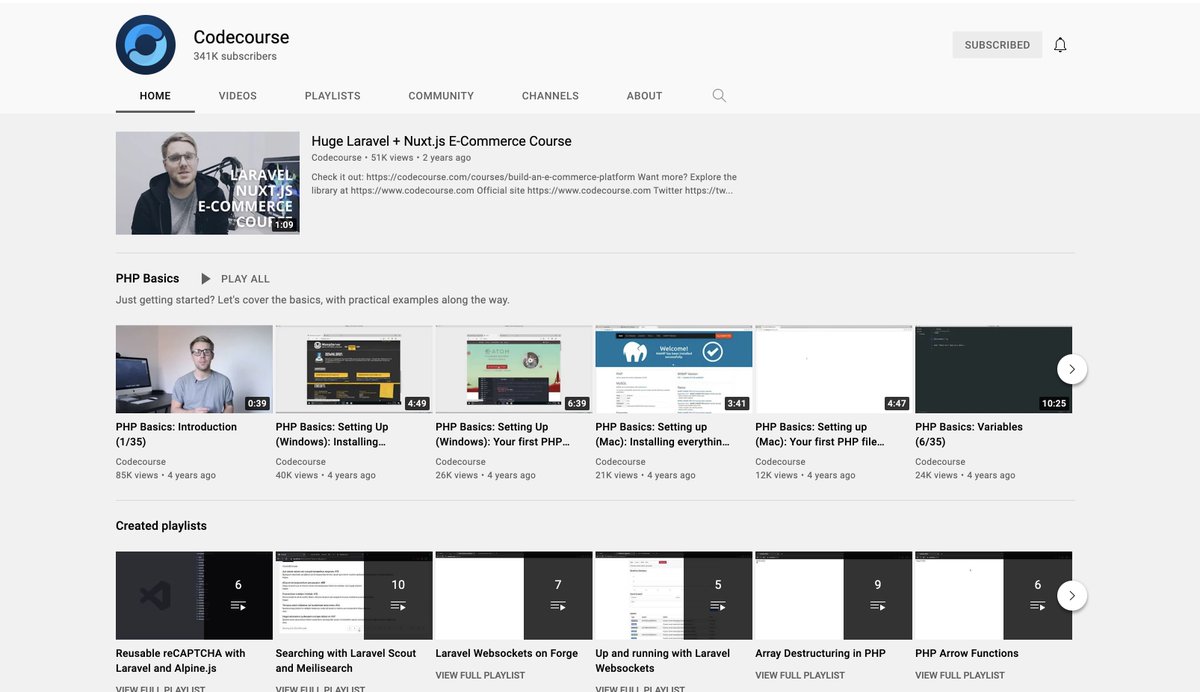
Task: Click the featured video description text
Action: 524,183
